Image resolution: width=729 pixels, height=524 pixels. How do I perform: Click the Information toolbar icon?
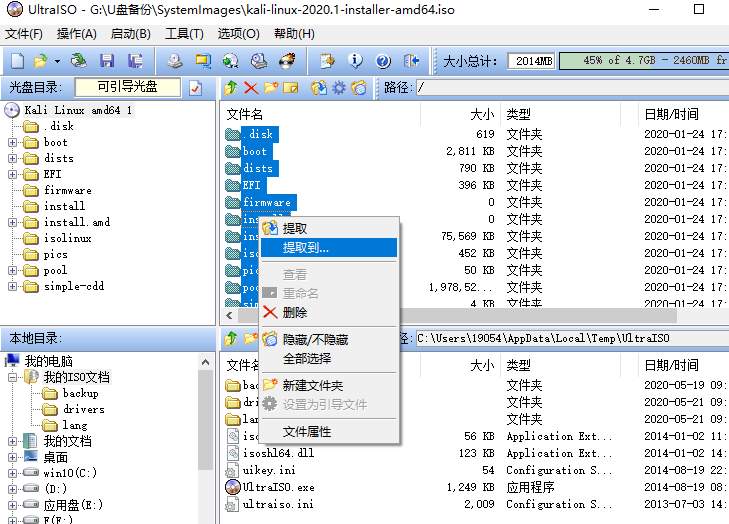click(x=355, y=61)
